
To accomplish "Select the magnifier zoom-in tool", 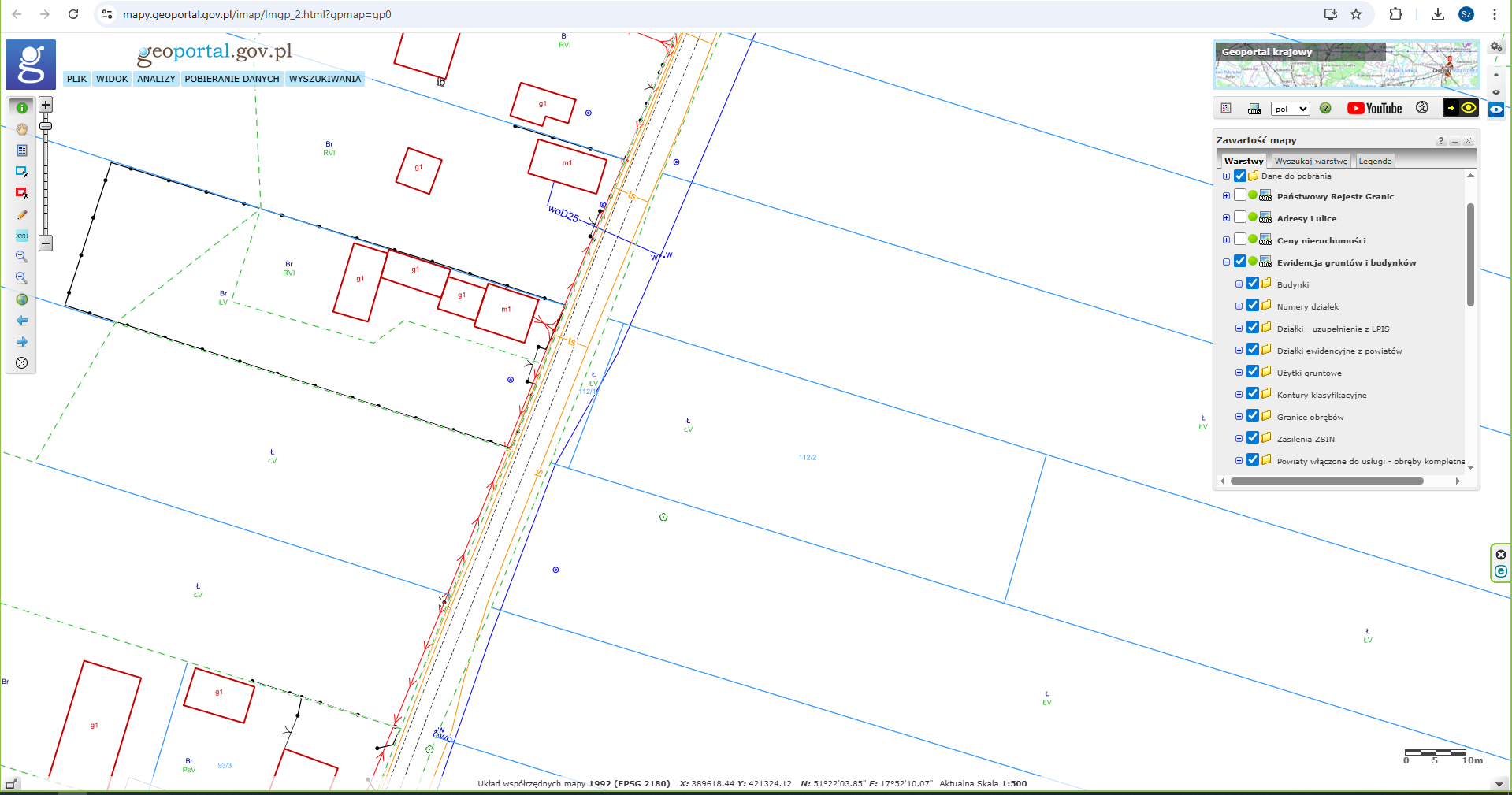I will [22, 257].
